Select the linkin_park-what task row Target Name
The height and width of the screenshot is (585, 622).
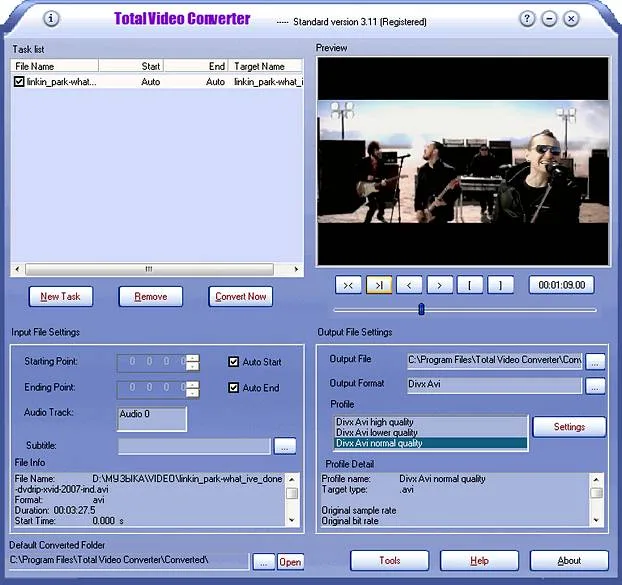coord(269,82)
